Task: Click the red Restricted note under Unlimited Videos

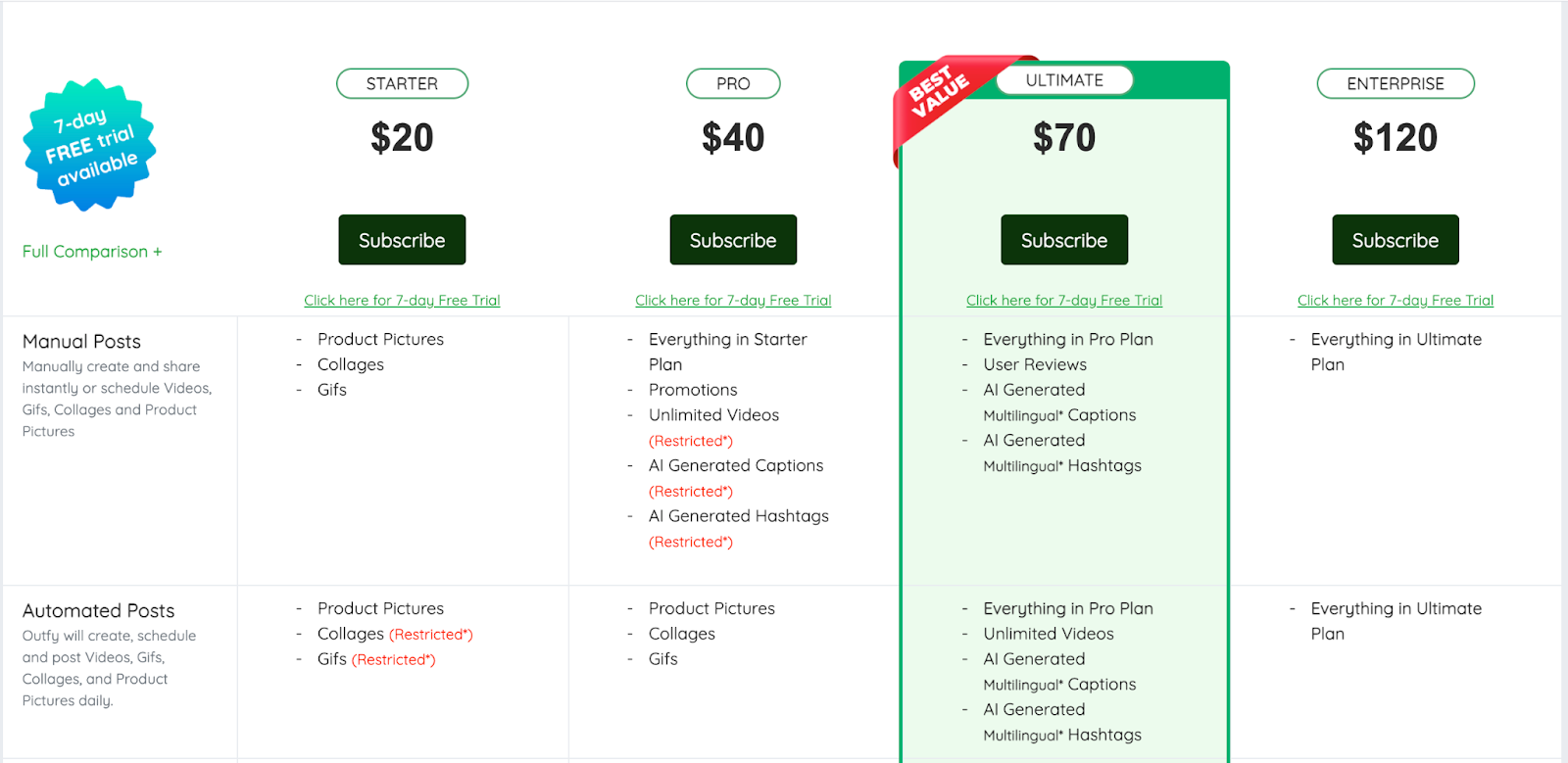Action: (691, 442)
